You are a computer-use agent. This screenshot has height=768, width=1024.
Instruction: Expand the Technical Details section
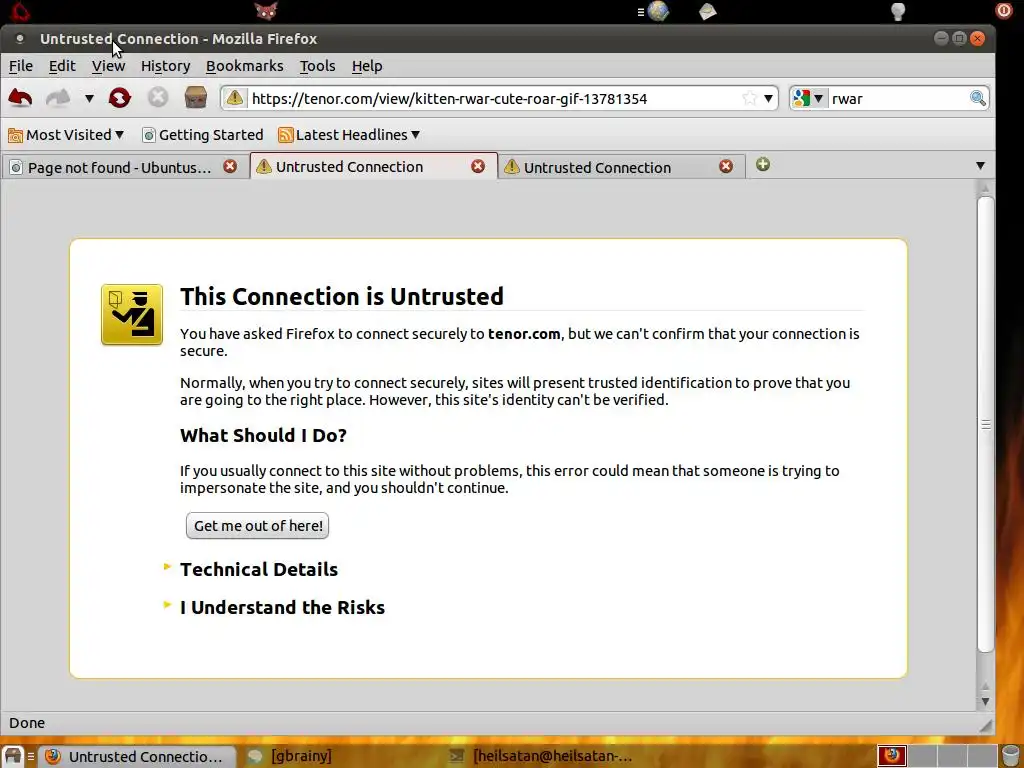(259, 569)
